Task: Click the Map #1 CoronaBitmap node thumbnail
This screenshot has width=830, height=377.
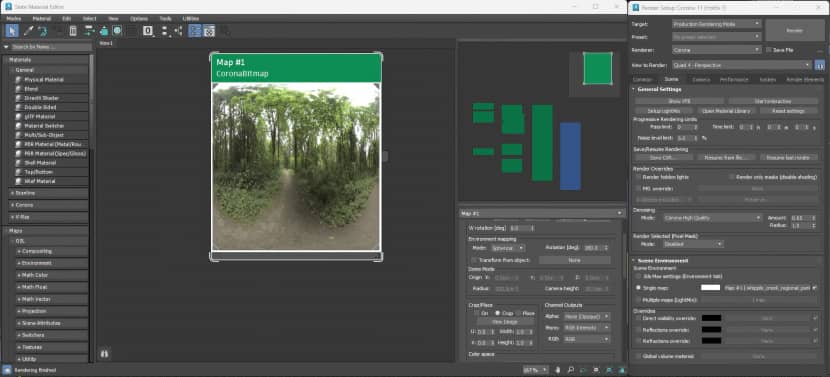Action: 296,166
